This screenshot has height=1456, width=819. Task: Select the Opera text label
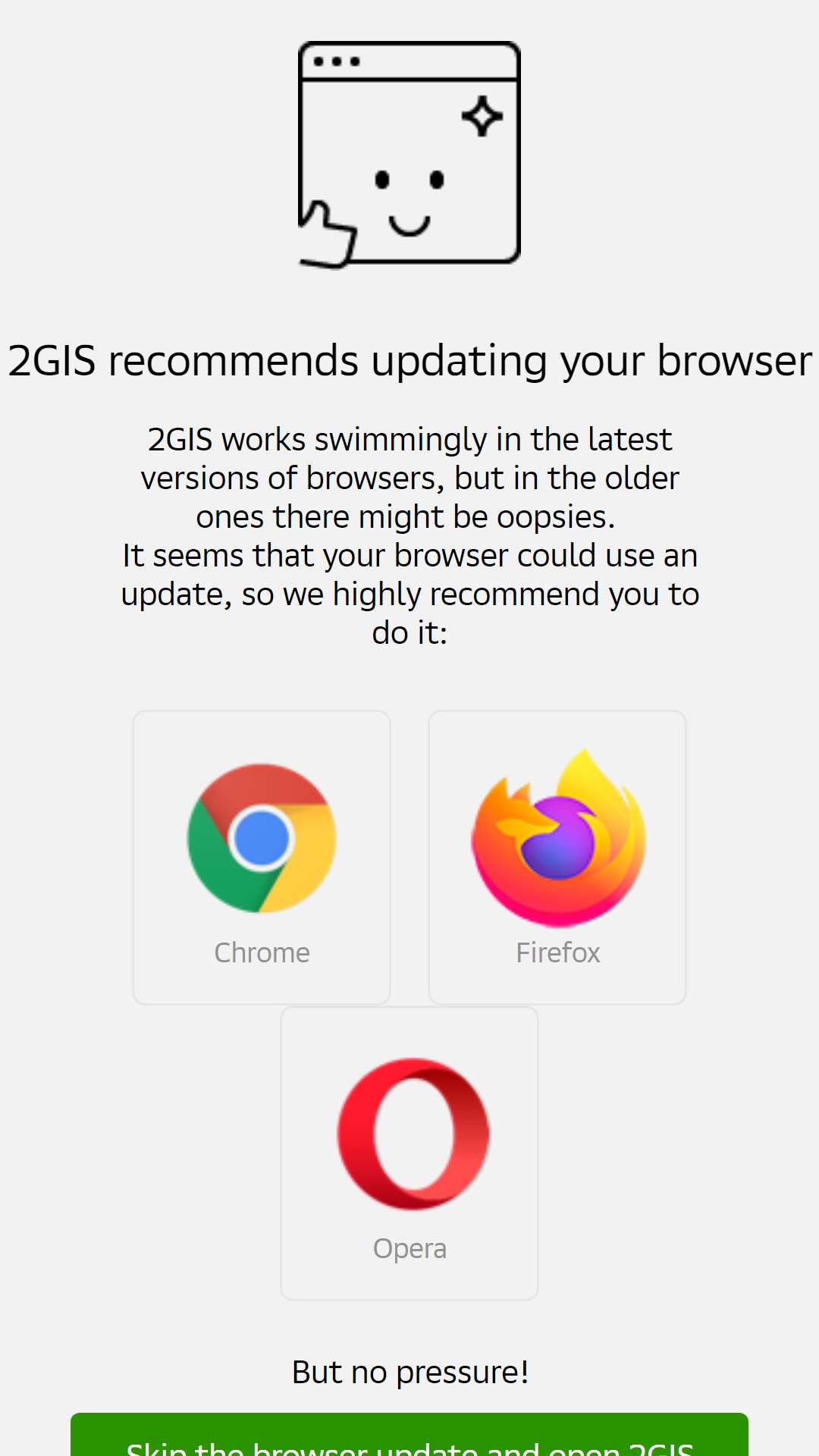point(409,1249)
